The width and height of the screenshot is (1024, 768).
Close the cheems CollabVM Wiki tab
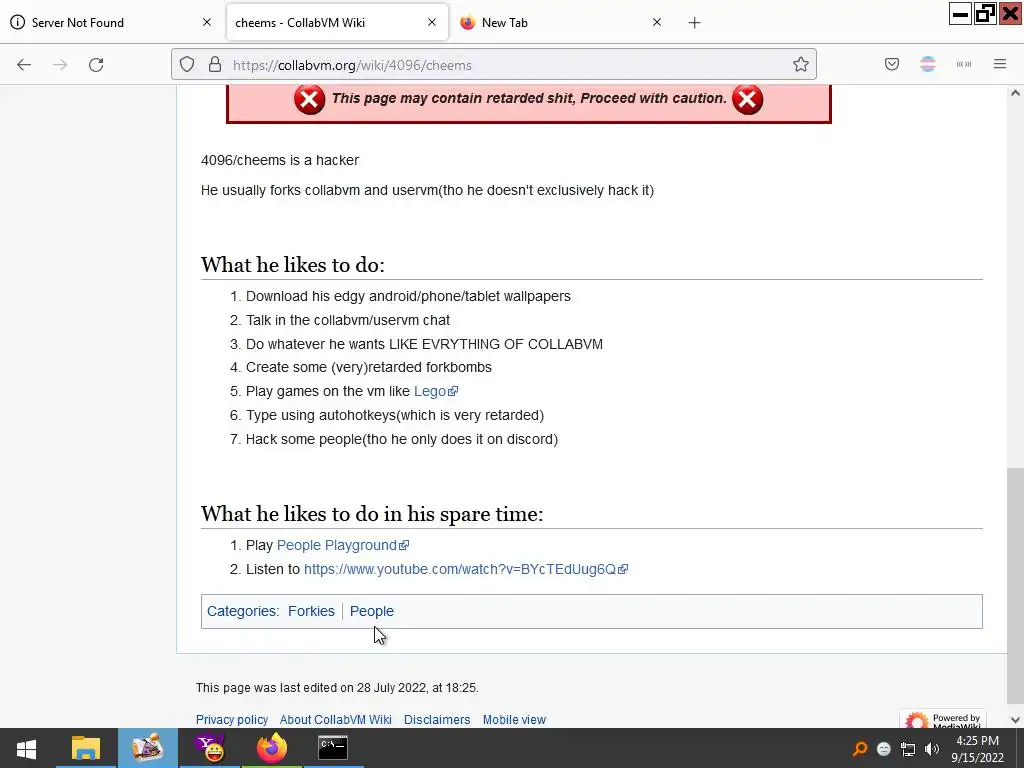pyautogui.click(x=432, y=22)
